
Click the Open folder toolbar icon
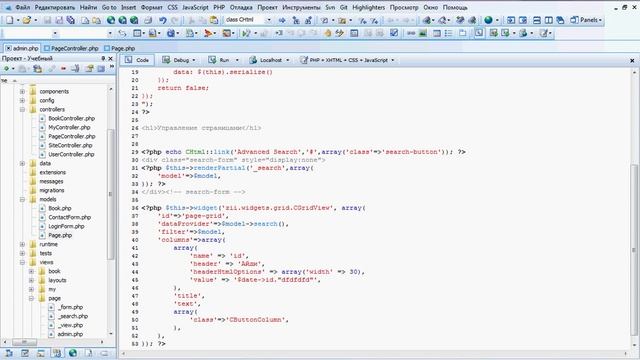pos(27,20)
